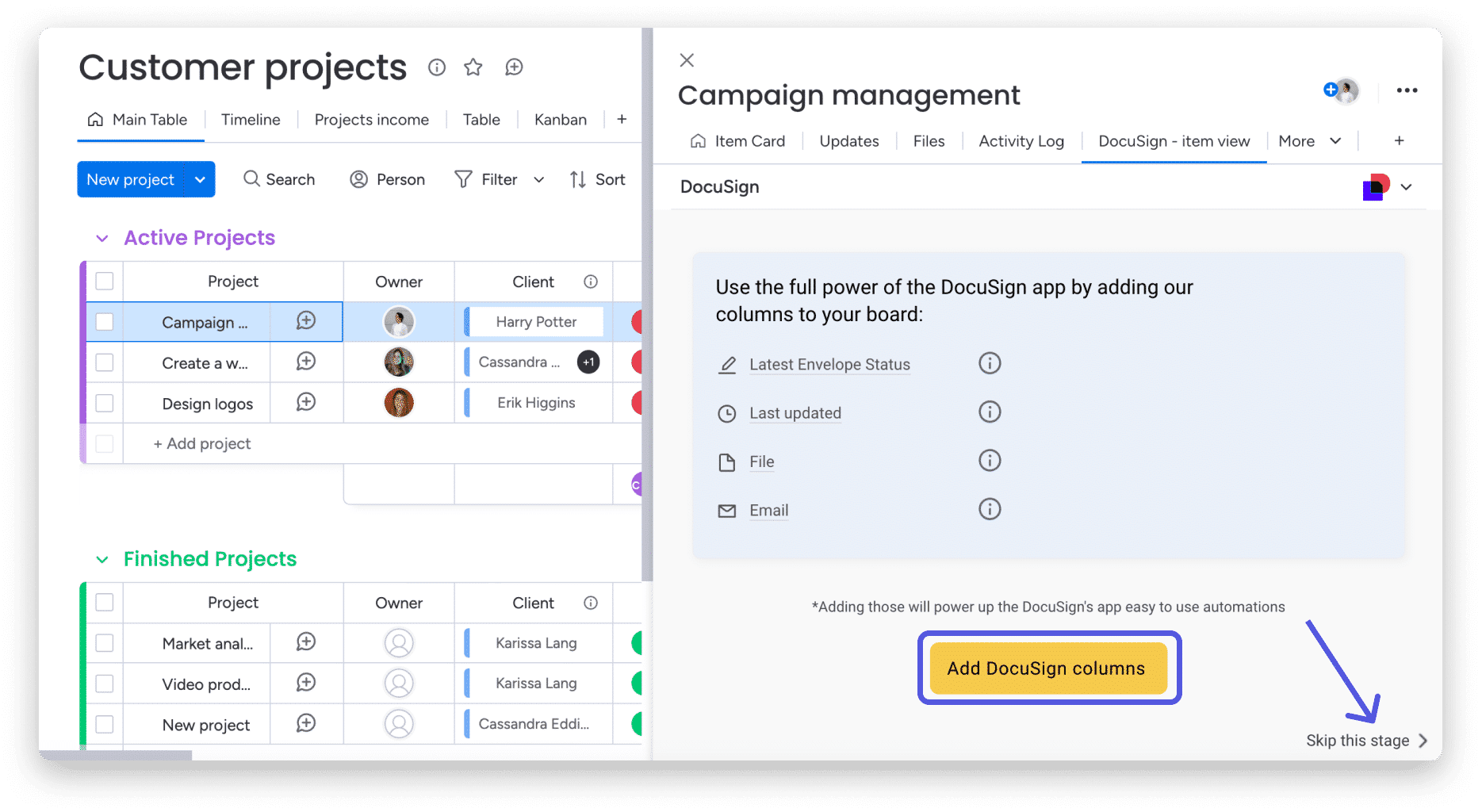Collapse the Active Projects group
The height and width of the screenshot is (812, 1482).
pos(102,238)
